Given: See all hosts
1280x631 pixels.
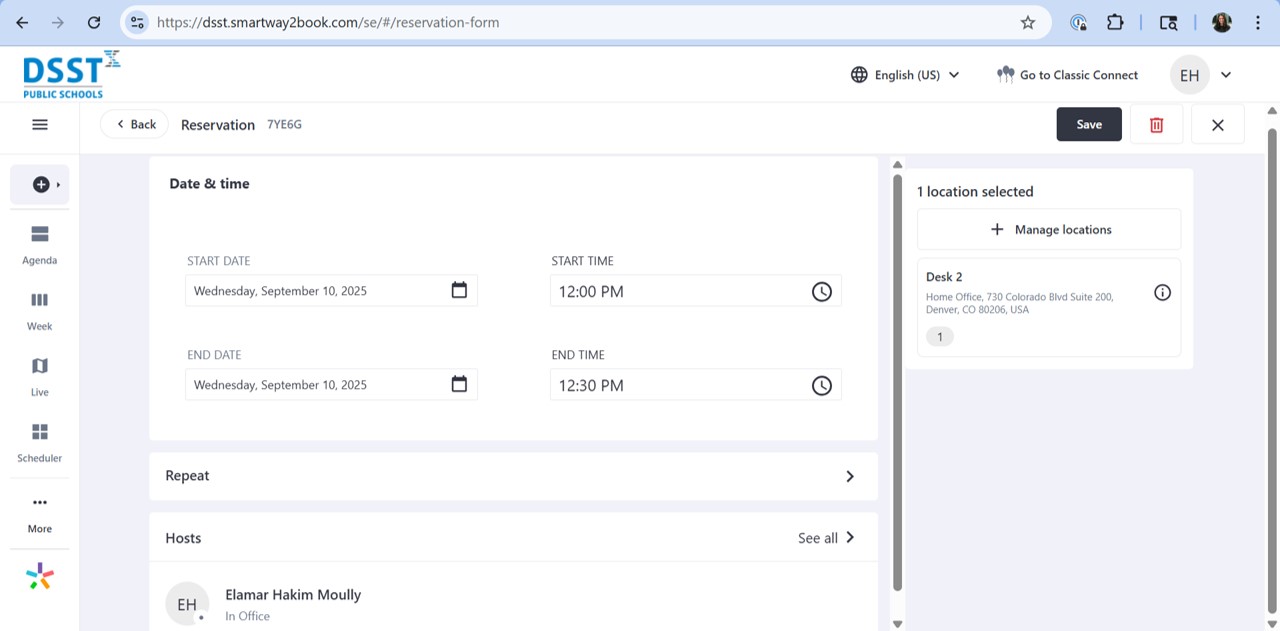Looking at the screenshot, I should [x=826, y=538].
